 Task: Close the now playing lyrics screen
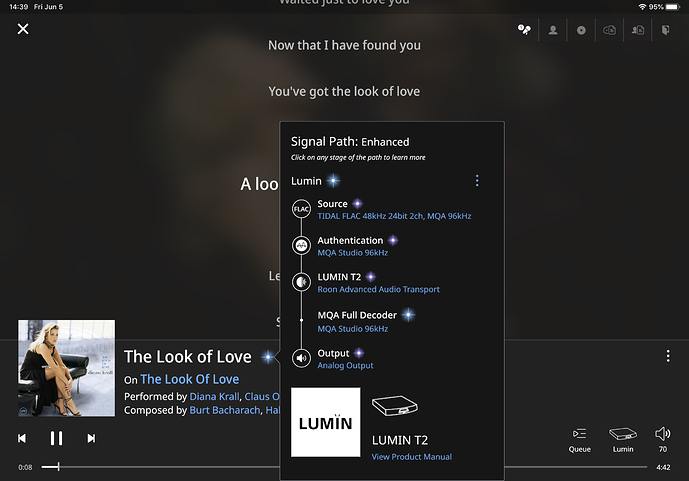pos(23,29)
